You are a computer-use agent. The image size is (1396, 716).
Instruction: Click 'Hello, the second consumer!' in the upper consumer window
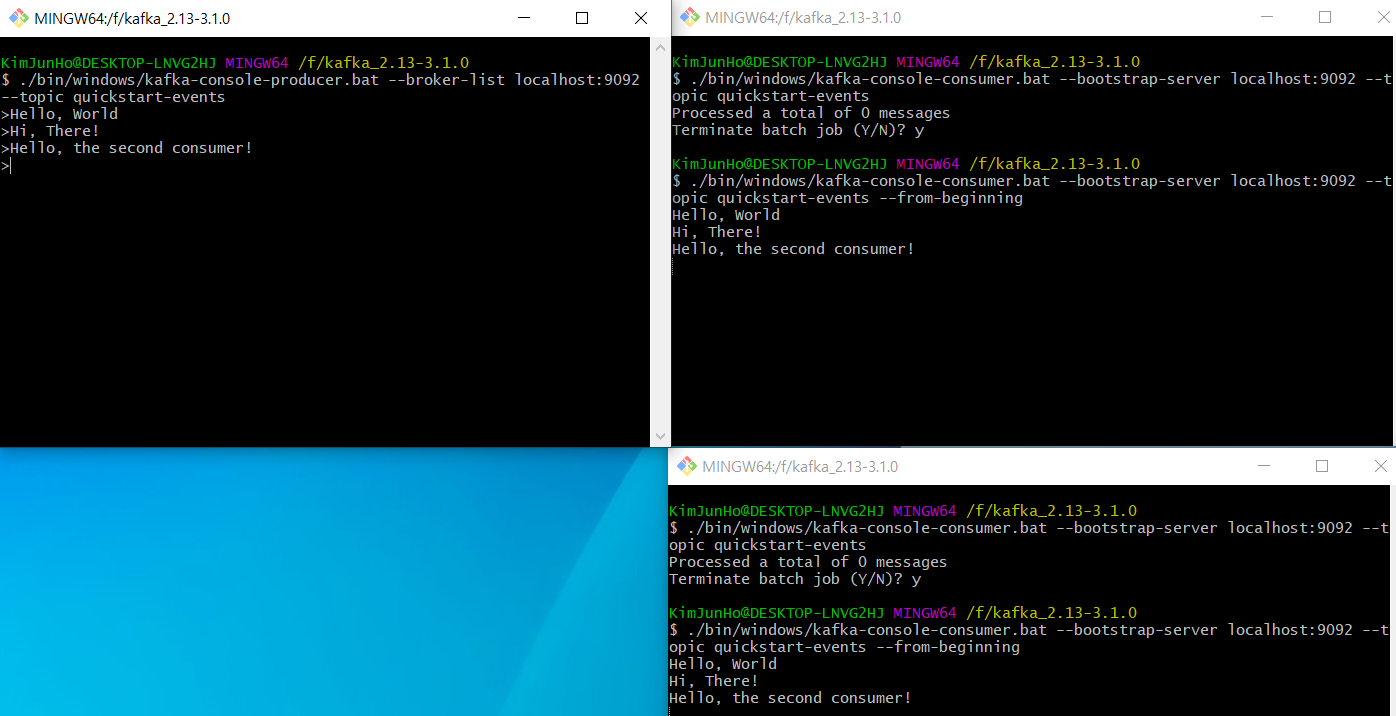[793, 249]
